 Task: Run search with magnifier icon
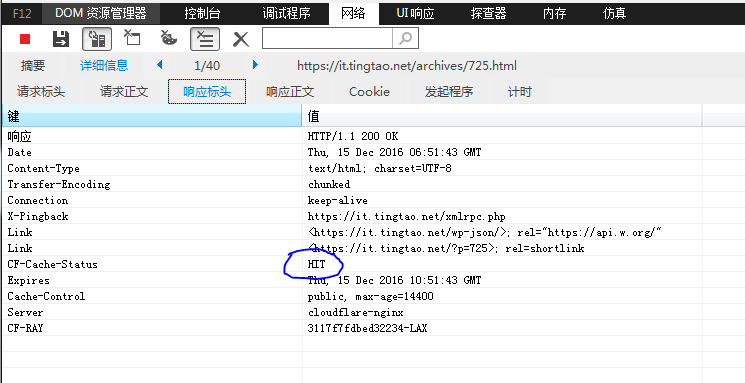point(405,38)
